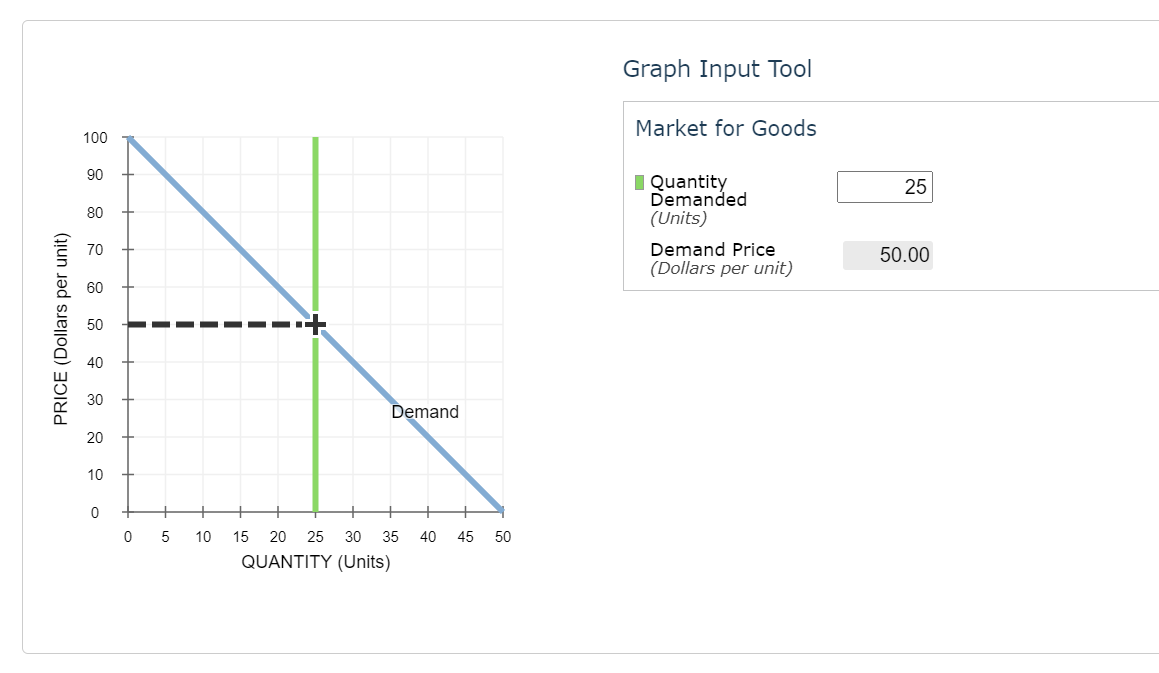This screenshot has width=1159, height=673.
Task: Click the PRICE axis label
Action: (62, 324)
